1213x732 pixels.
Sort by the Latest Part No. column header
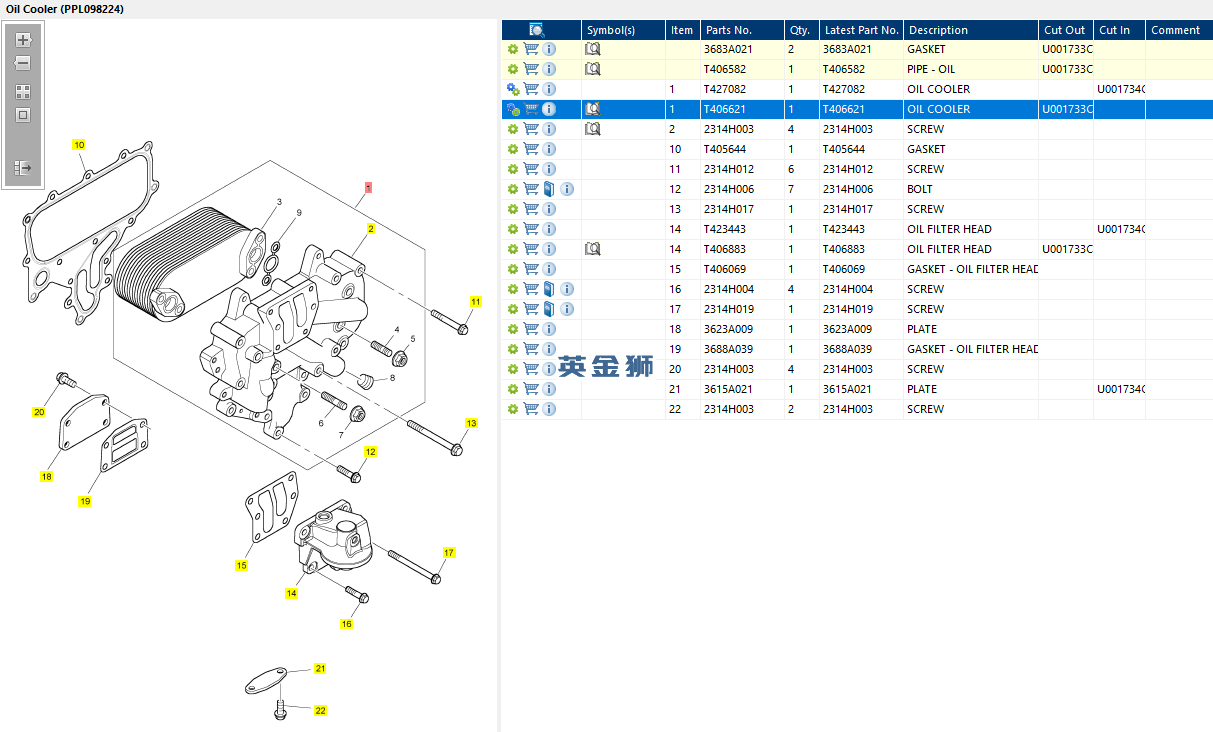[x=861, y=30]
